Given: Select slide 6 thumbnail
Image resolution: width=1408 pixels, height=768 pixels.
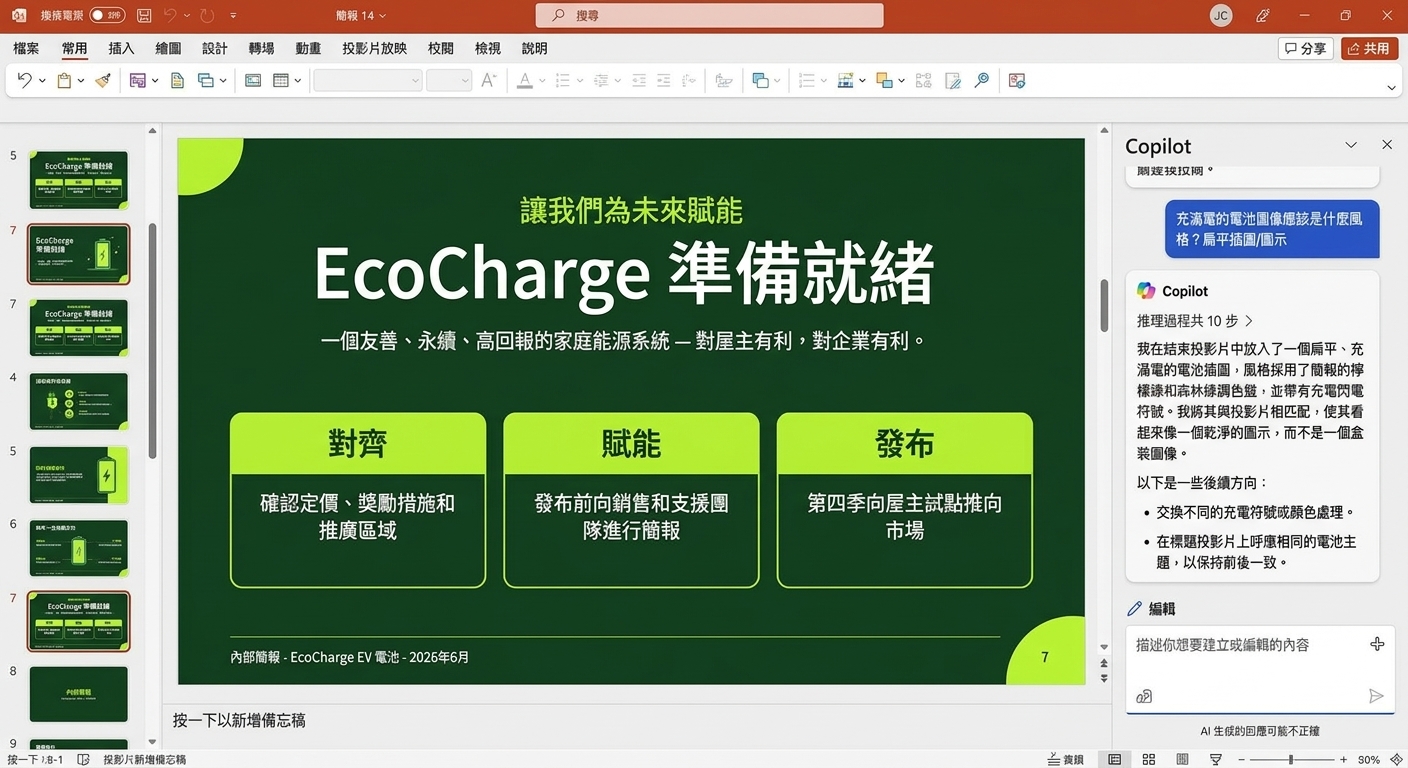Looking at the screenshot, I should coord(79,548).
